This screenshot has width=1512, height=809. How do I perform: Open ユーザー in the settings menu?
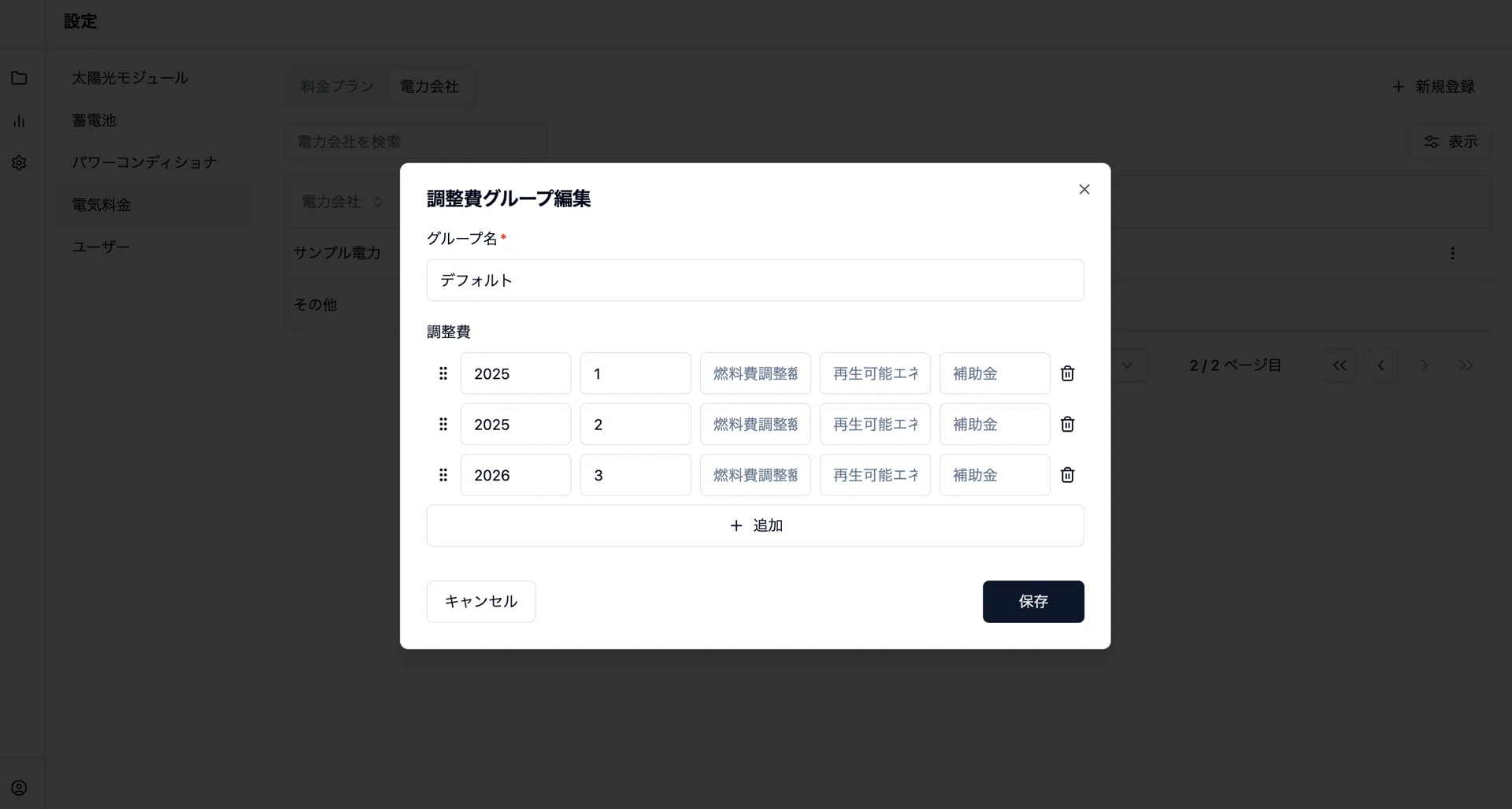click(x=152, y=247)
